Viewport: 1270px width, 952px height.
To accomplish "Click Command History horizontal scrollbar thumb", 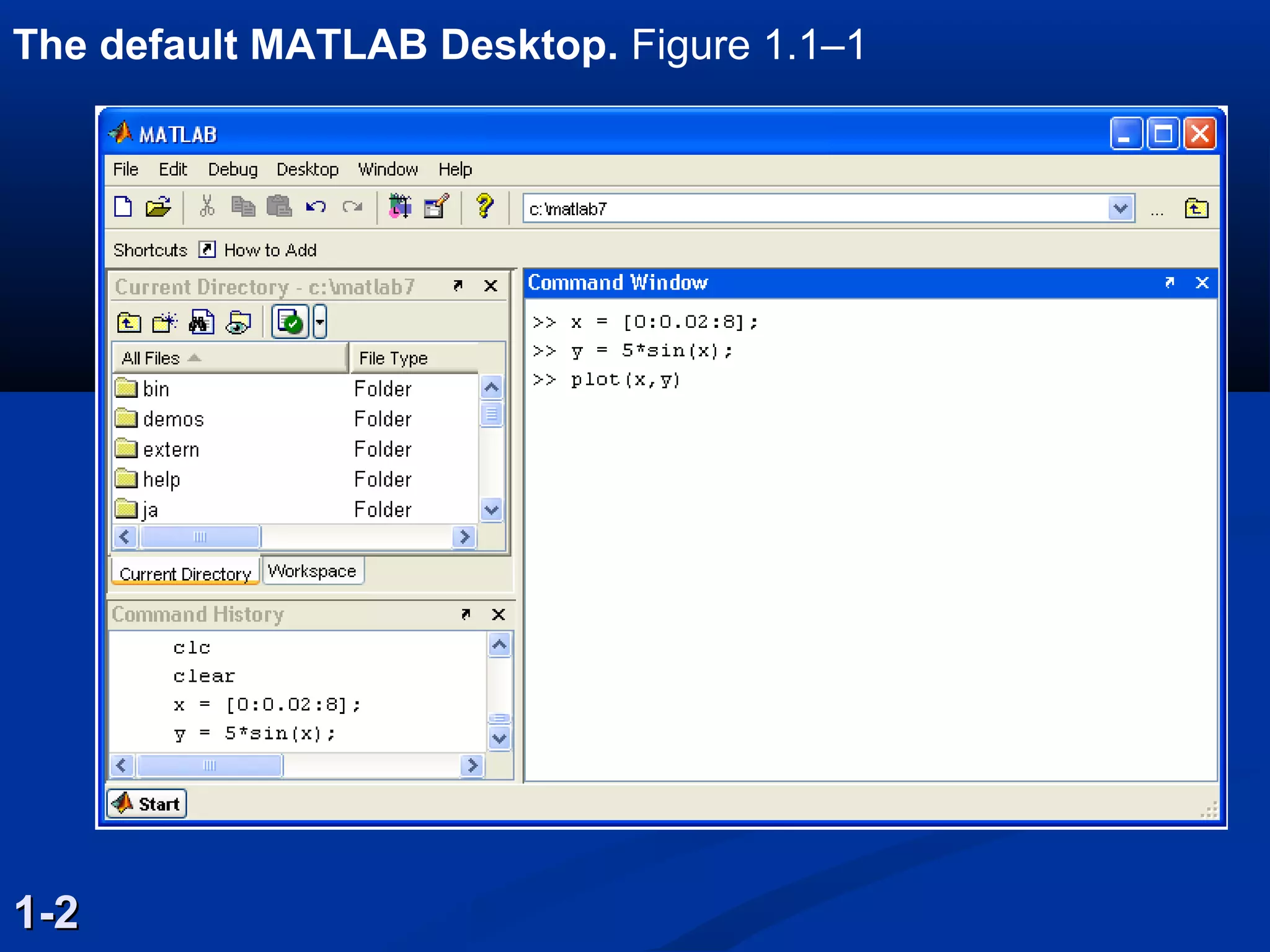I will [210, 765].
